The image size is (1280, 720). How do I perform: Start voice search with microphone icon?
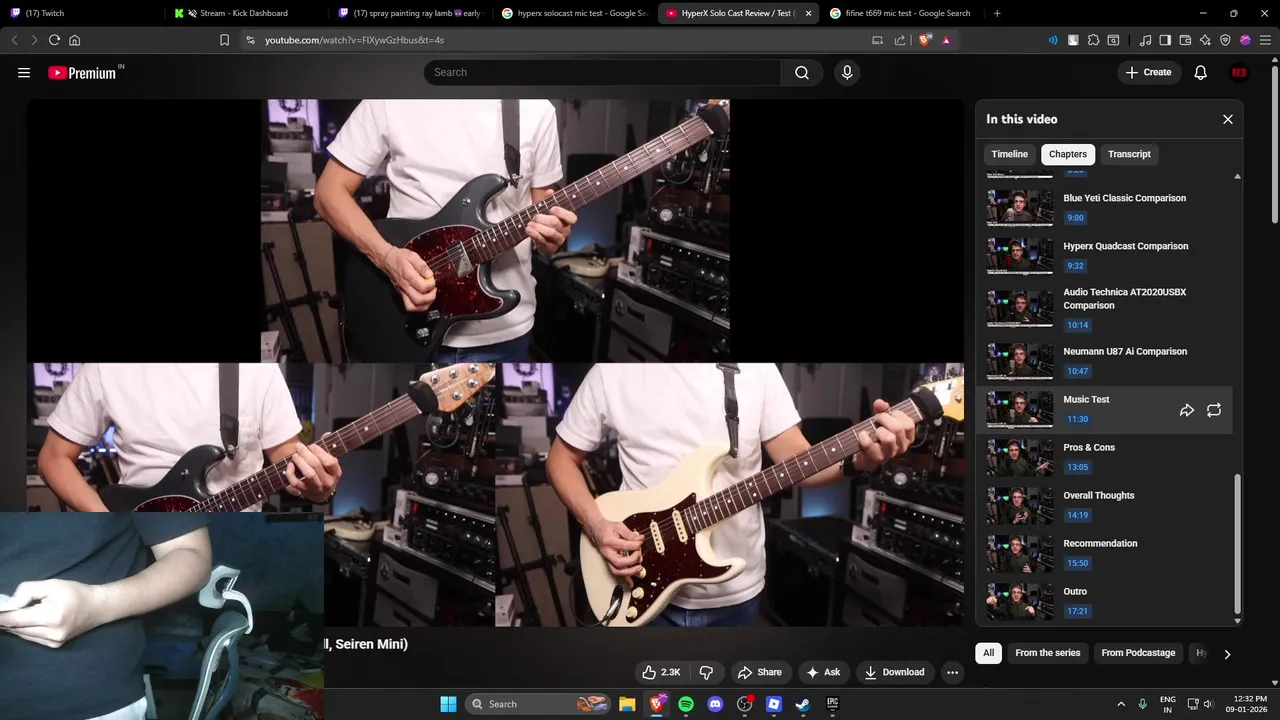tap(847, 72)
